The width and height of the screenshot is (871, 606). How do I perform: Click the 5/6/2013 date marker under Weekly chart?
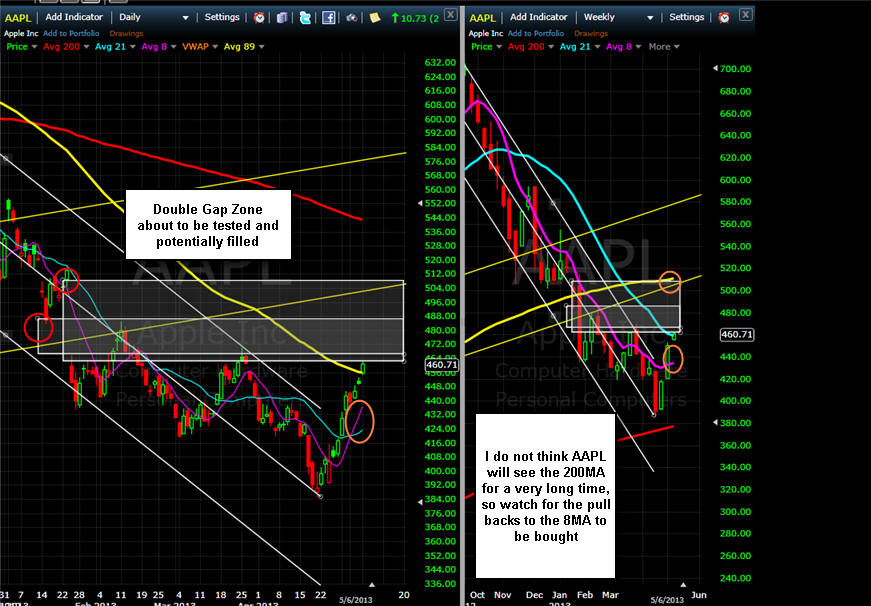point(667,600)
